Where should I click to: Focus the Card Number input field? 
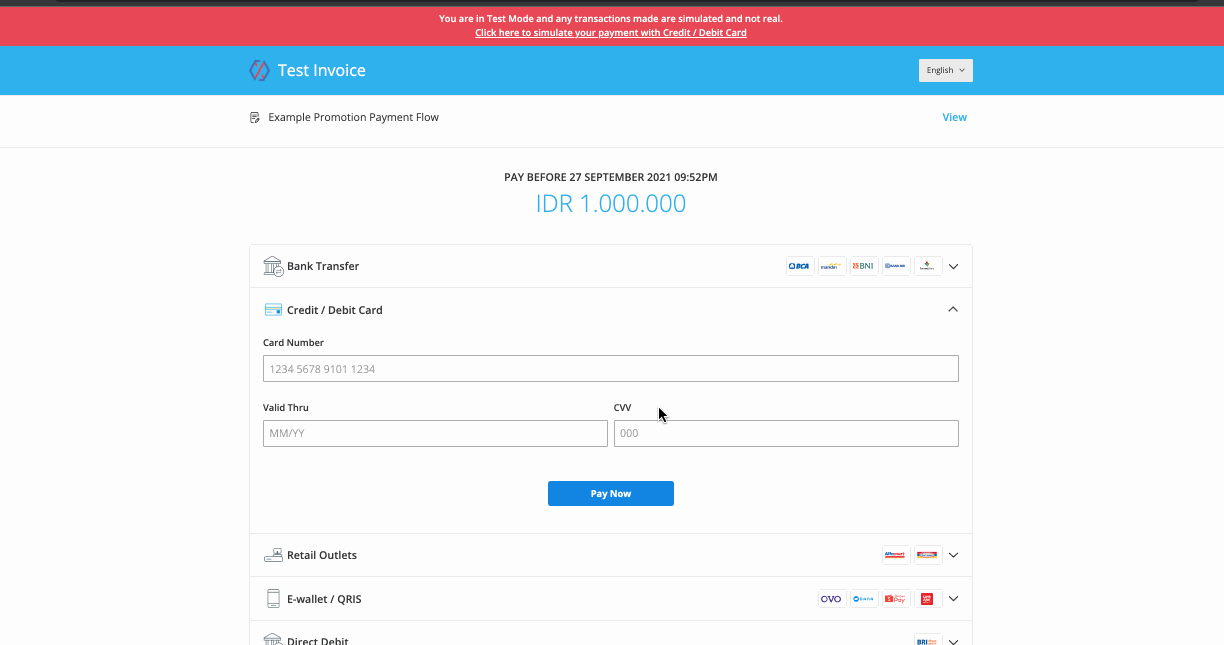coord(610,369)
